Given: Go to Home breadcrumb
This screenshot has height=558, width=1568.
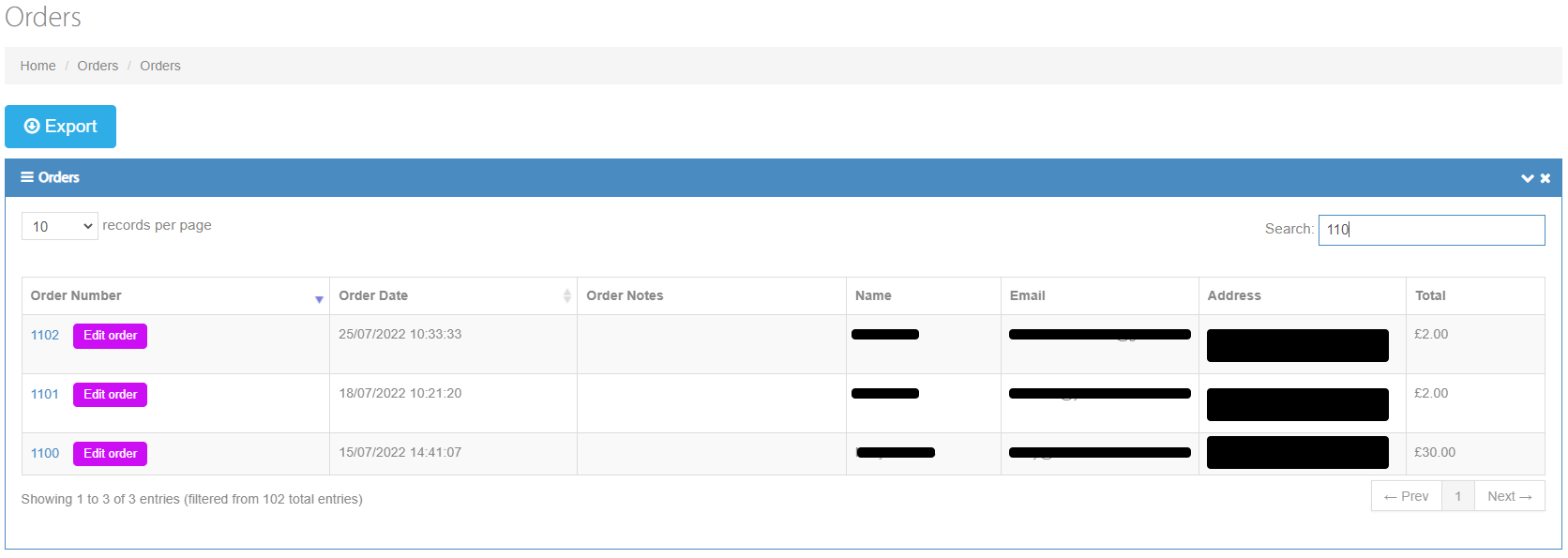Looking at the screenshot, I should (x=38, y=66).
